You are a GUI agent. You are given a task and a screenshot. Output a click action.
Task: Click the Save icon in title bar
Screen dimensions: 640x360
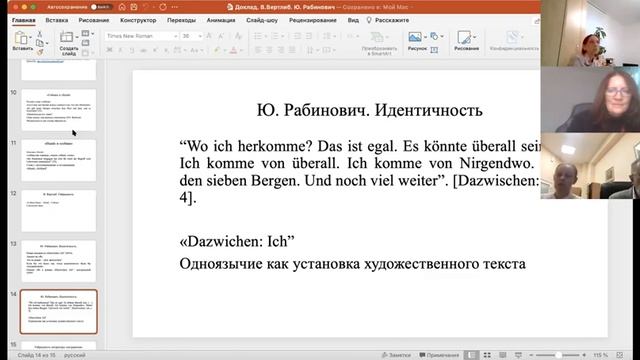point(134,7)
